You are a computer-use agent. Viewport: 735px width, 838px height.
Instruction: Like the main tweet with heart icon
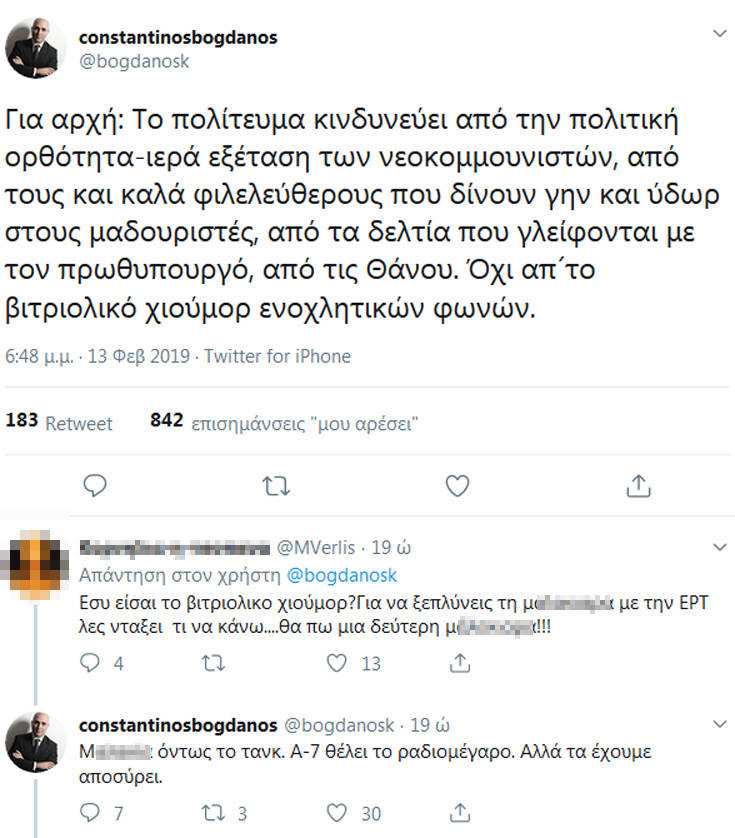point(457,486)
